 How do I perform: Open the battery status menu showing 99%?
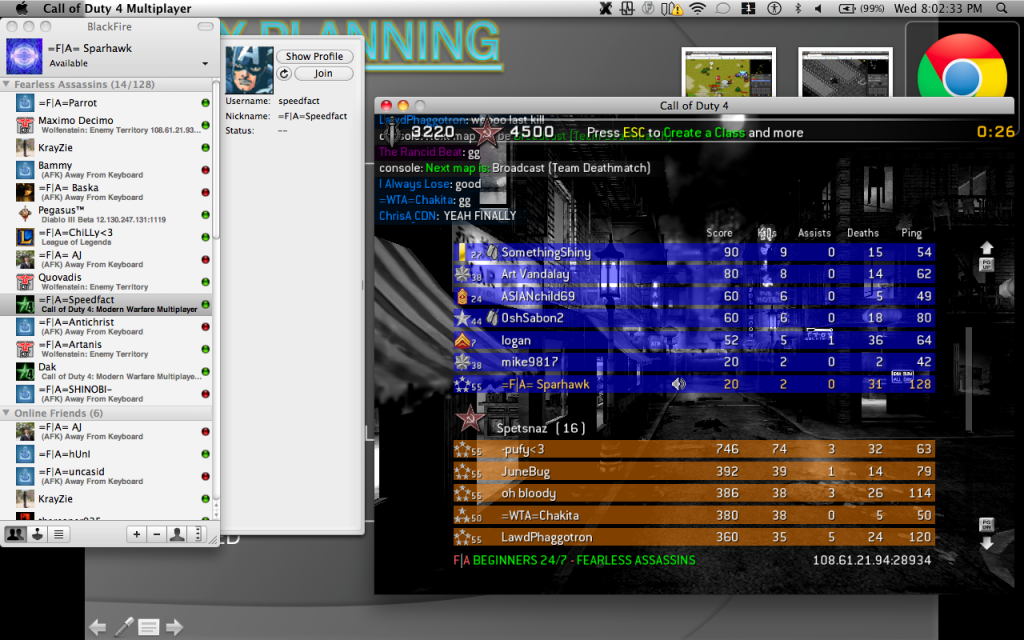coord(861,8)
